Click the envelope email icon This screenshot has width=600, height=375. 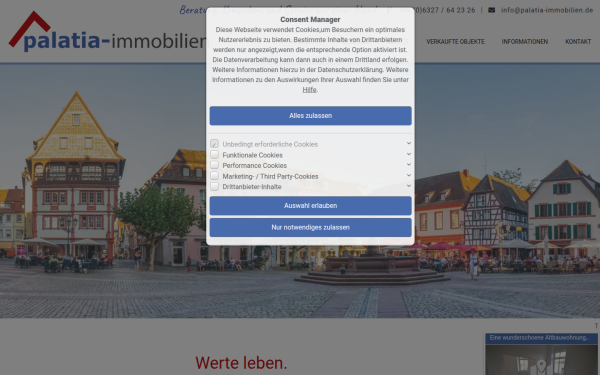[x=491, y=10]
